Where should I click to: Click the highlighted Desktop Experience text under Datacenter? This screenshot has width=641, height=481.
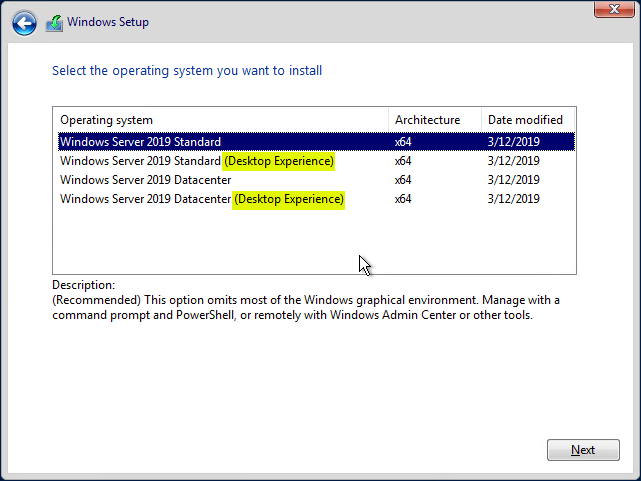coord(289,199)
